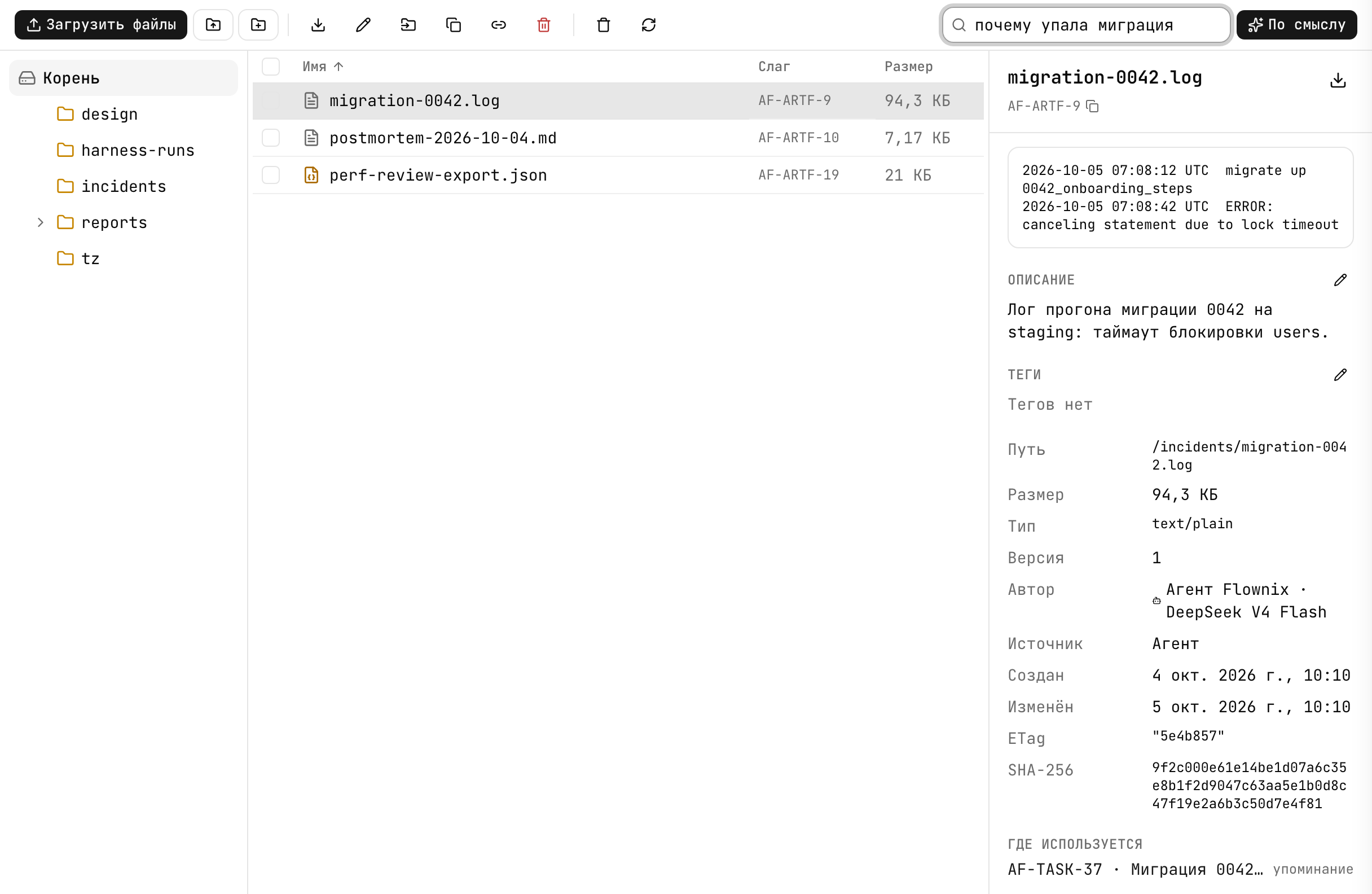Screen dimensions: 1372x894
Task: Check the migration-0042.log row checkbox
Action: click(271, 101)
